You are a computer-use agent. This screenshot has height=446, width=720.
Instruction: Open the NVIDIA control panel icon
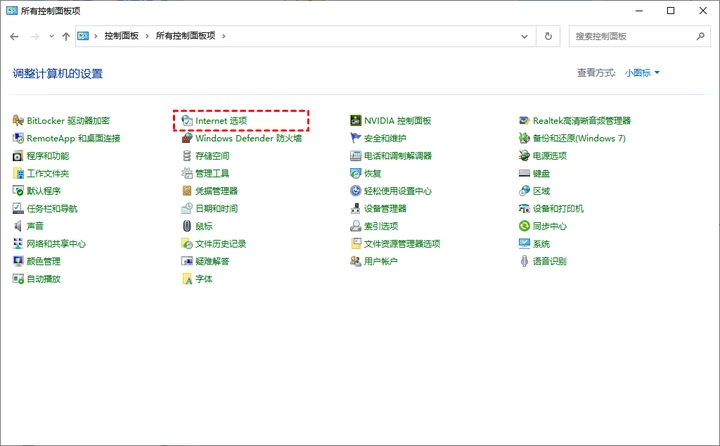(x=355, y=120)
